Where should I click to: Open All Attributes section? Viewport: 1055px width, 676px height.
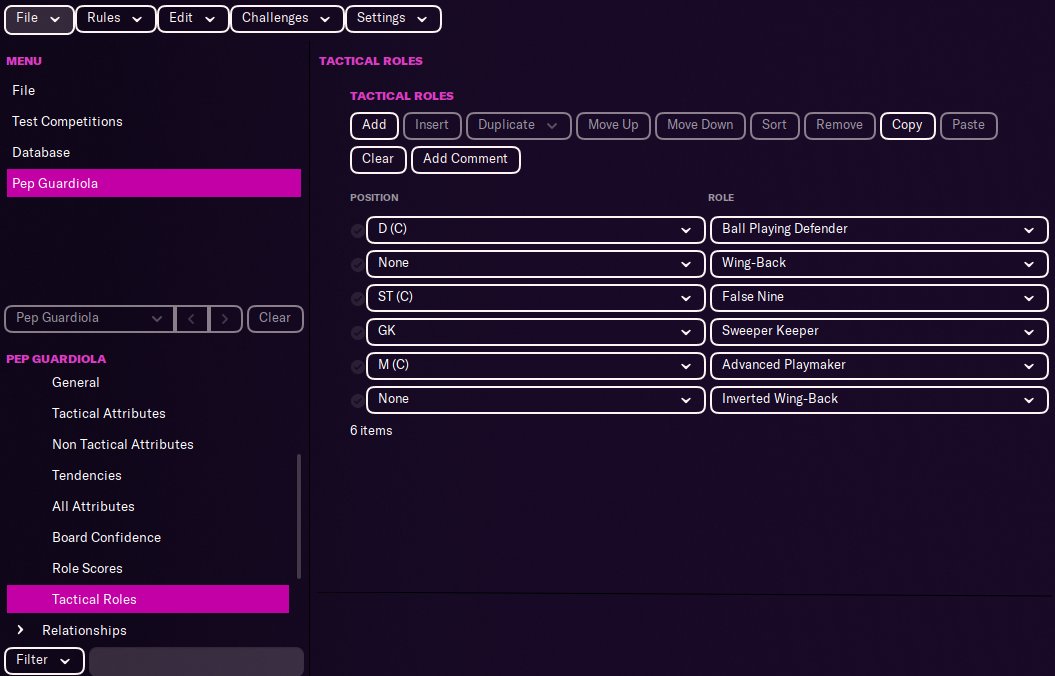click(x=93, y=506)
